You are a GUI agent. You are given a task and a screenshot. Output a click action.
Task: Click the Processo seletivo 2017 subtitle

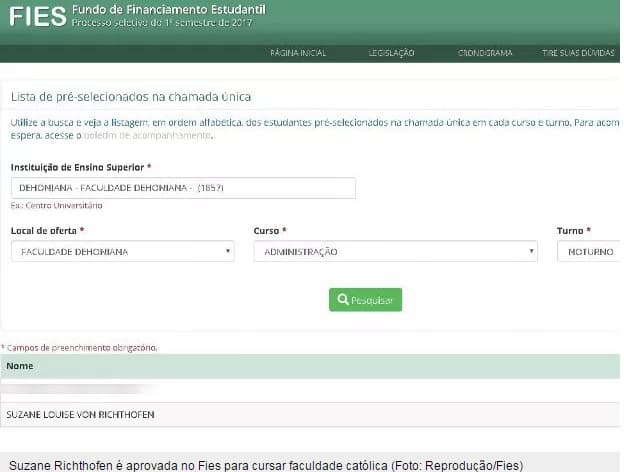162,23
